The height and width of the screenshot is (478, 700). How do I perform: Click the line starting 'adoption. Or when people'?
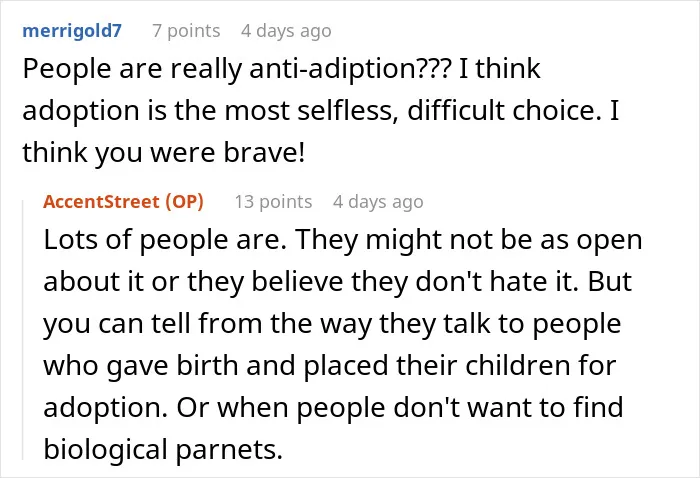333,407
